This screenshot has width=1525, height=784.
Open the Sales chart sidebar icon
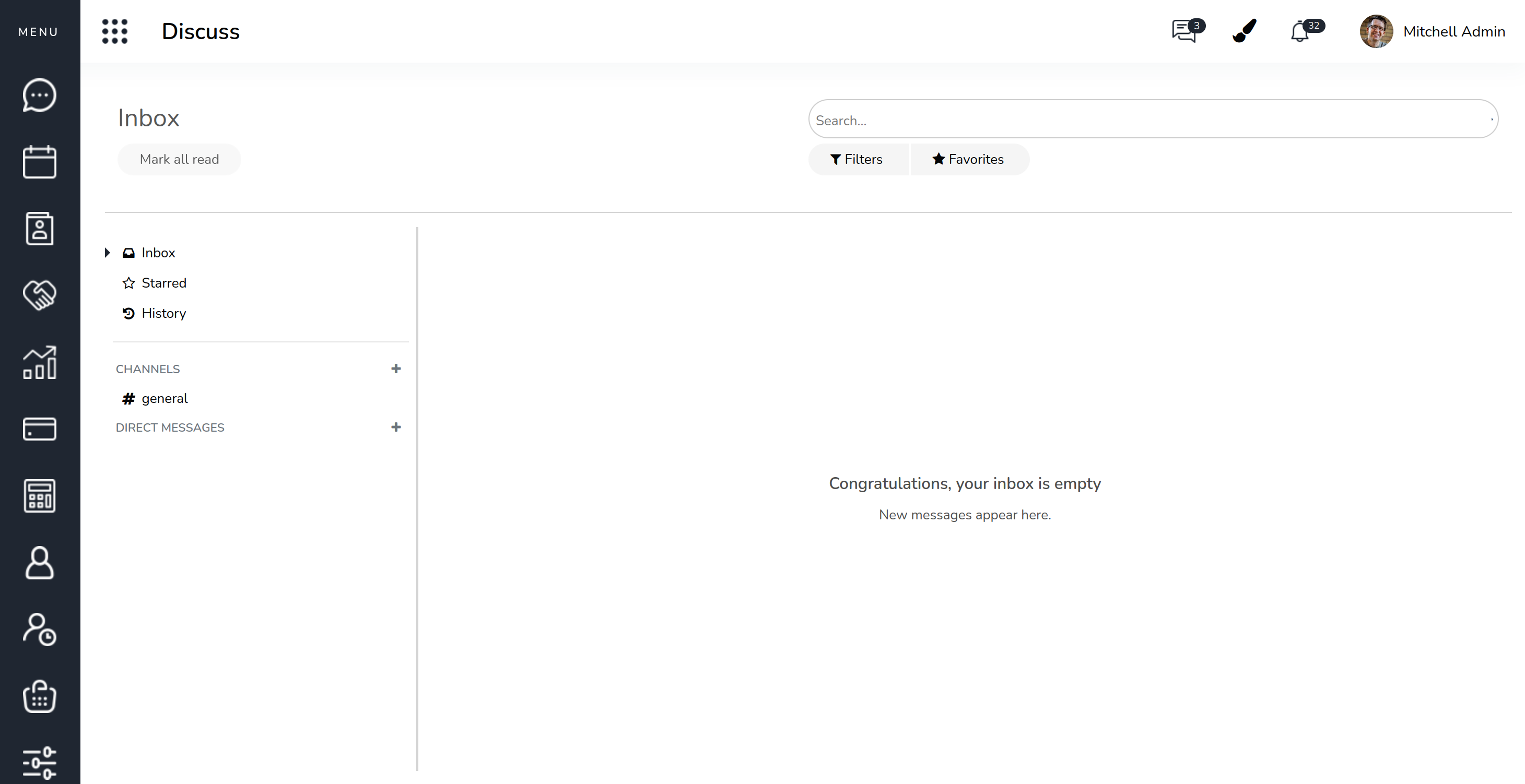pyautogui.click(x=40, y=362)
